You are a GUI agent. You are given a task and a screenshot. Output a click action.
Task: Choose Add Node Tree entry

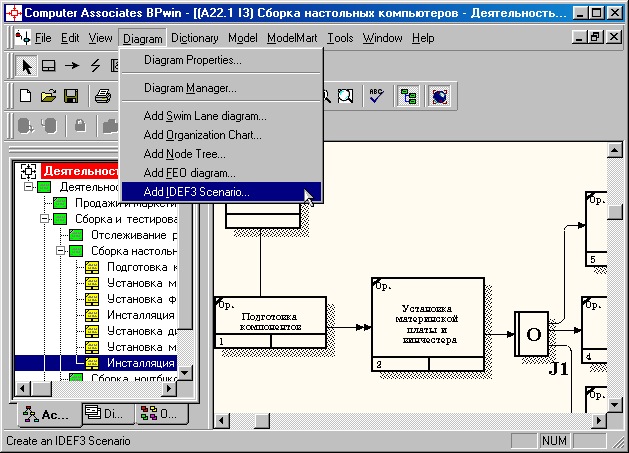pyautogui.click(x=221, y=154)
